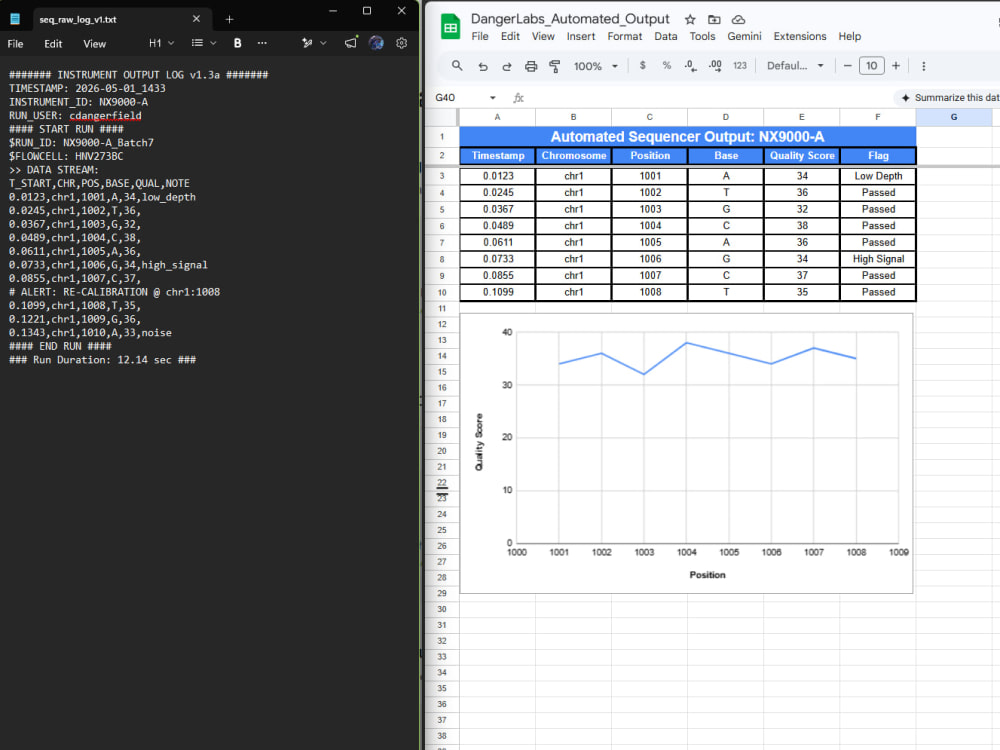Open Sheets Insert menu
This screenshot has height=750, width=1000.
(580, 36)
